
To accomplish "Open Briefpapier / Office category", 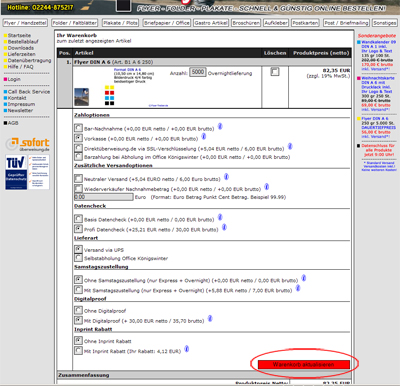I will 167,23.
